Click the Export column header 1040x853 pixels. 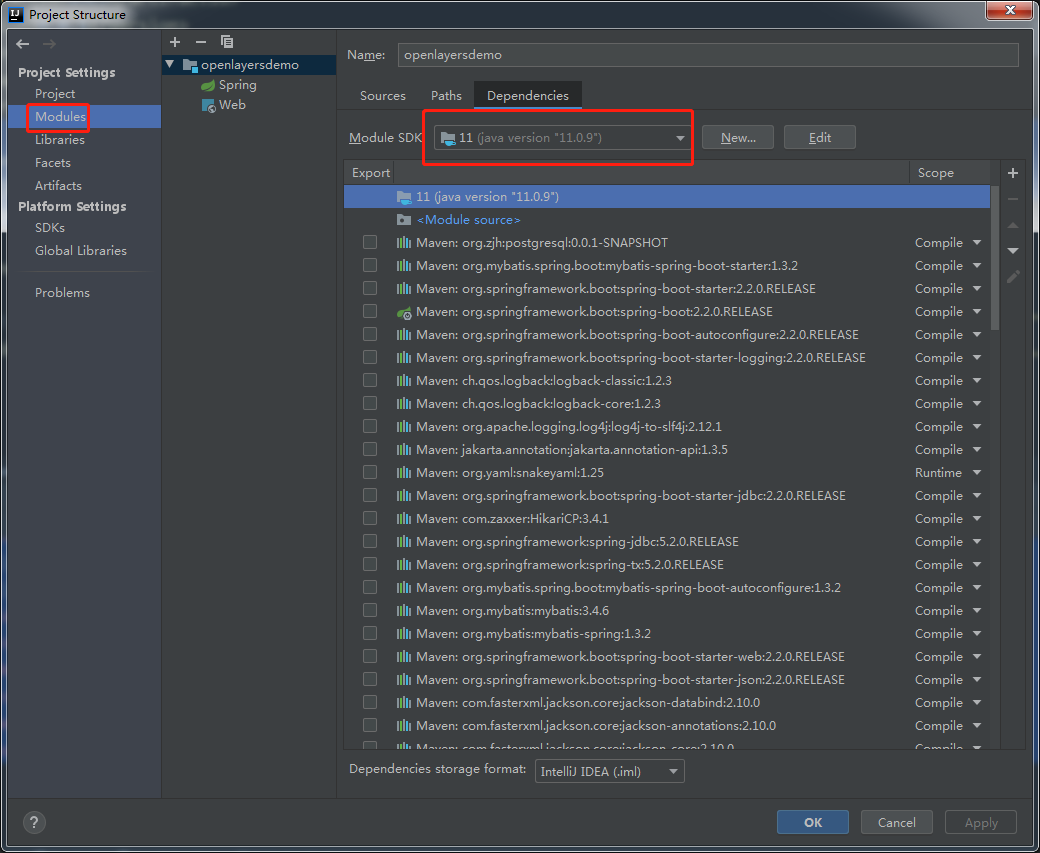pyautogui.click(x=370, y=172)
